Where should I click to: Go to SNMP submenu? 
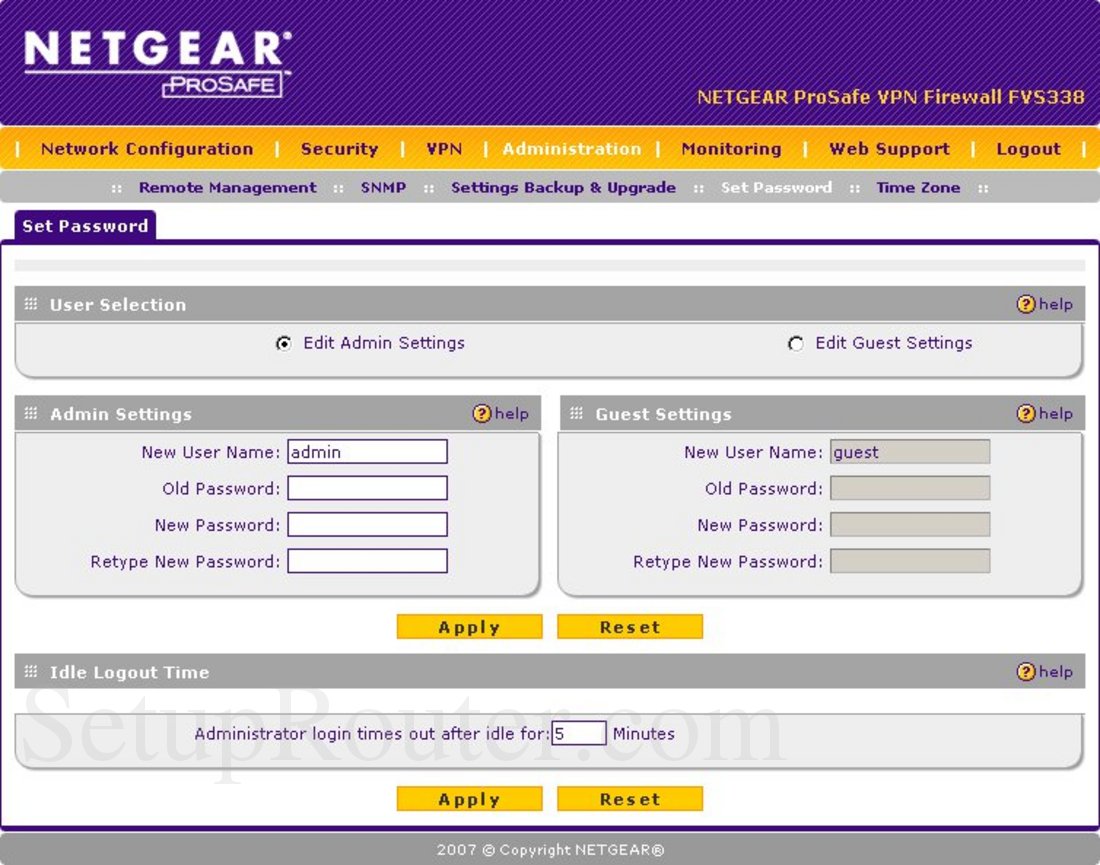tap(383, 187)
